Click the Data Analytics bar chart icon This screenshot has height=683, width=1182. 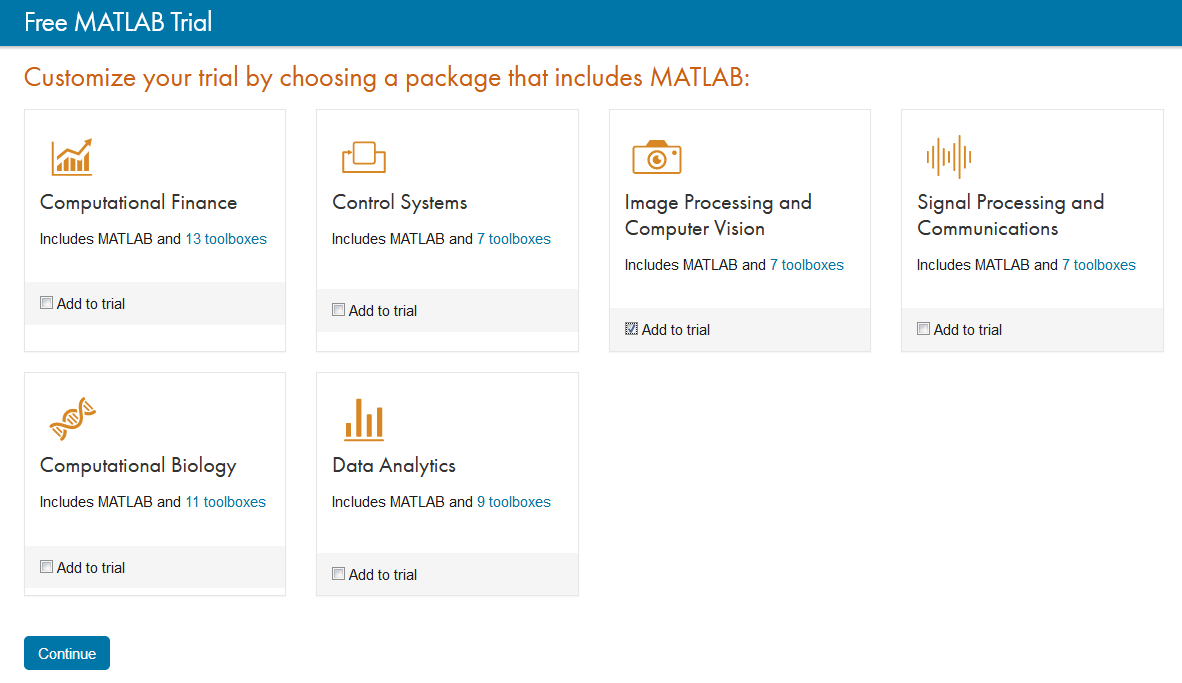coord(364,419)
